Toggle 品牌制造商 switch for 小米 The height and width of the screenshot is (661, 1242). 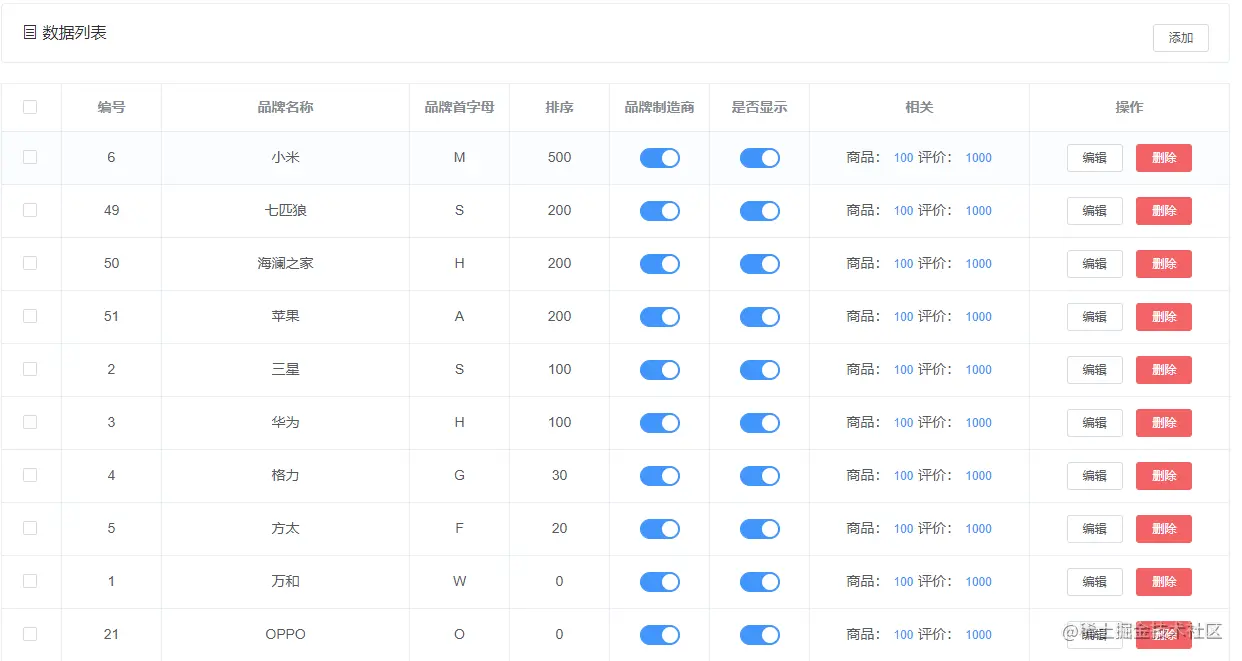pyautogui.click(x=660, y=158)
